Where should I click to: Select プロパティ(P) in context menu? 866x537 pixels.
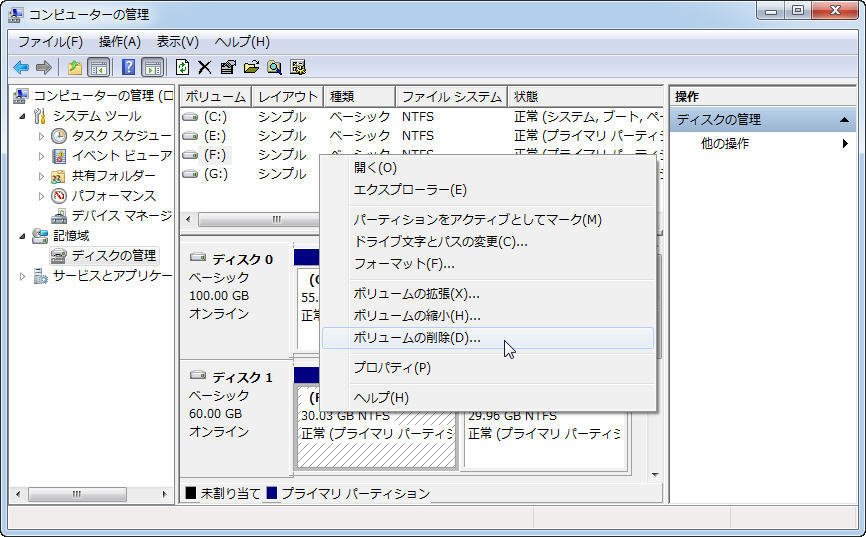(489, 368)
